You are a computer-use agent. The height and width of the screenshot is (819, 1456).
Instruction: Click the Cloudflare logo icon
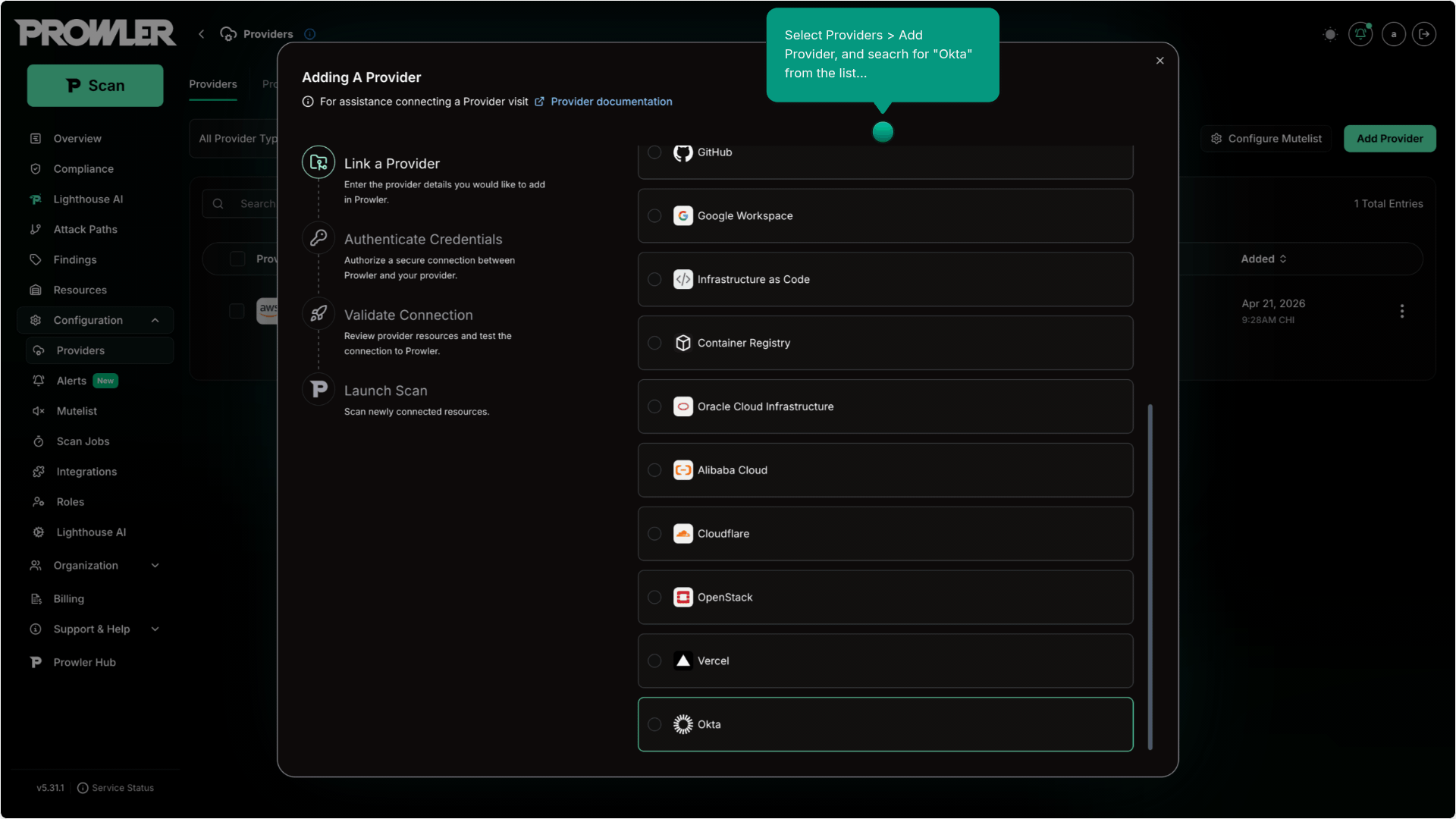pos(683,535)
